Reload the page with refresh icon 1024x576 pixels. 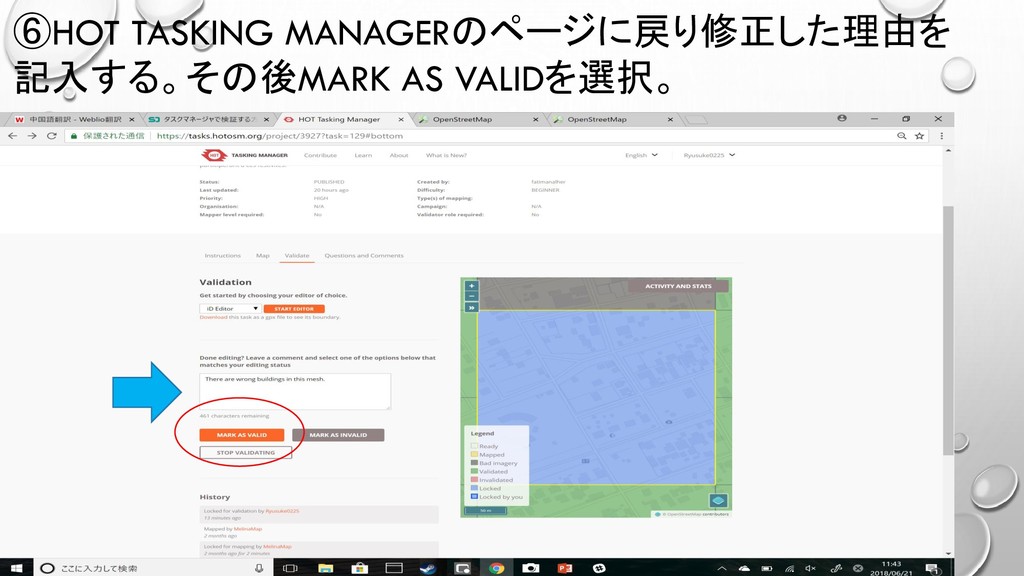(52, 136)
